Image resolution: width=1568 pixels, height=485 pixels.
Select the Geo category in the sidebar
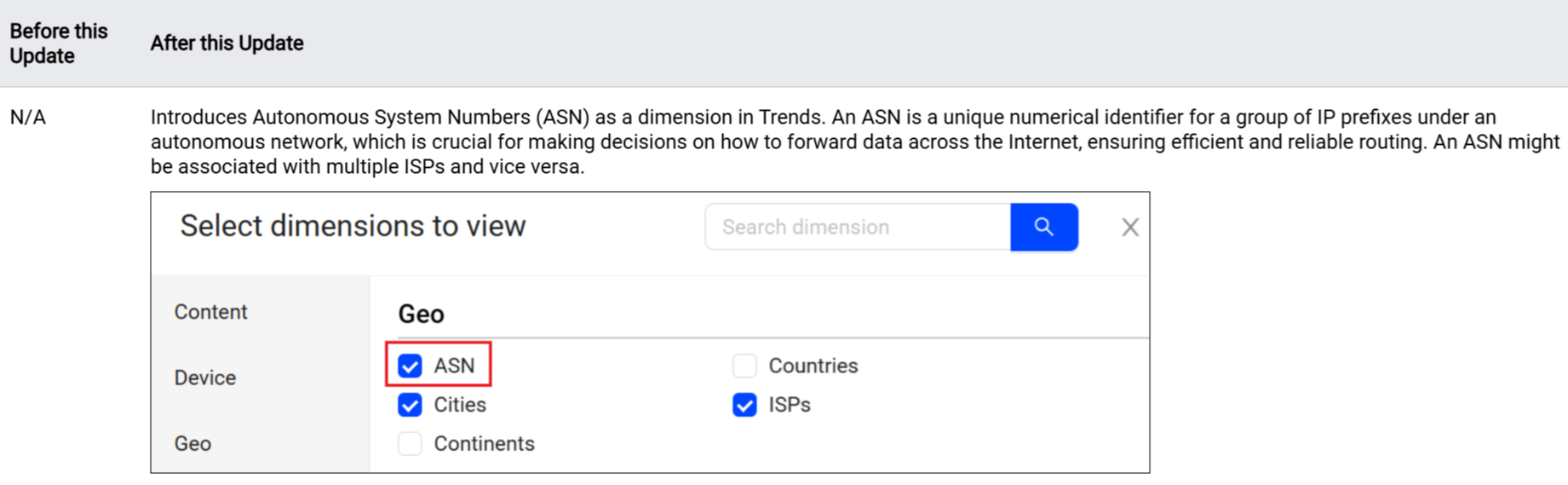(x=192, y=443)
